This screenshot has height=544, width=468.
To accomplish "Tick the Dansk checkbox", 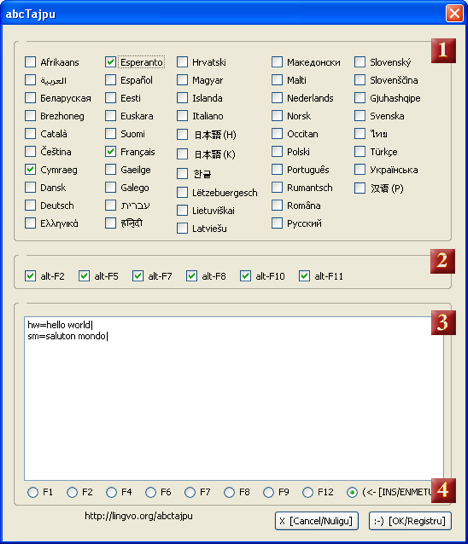I will [x=31, y=187].
